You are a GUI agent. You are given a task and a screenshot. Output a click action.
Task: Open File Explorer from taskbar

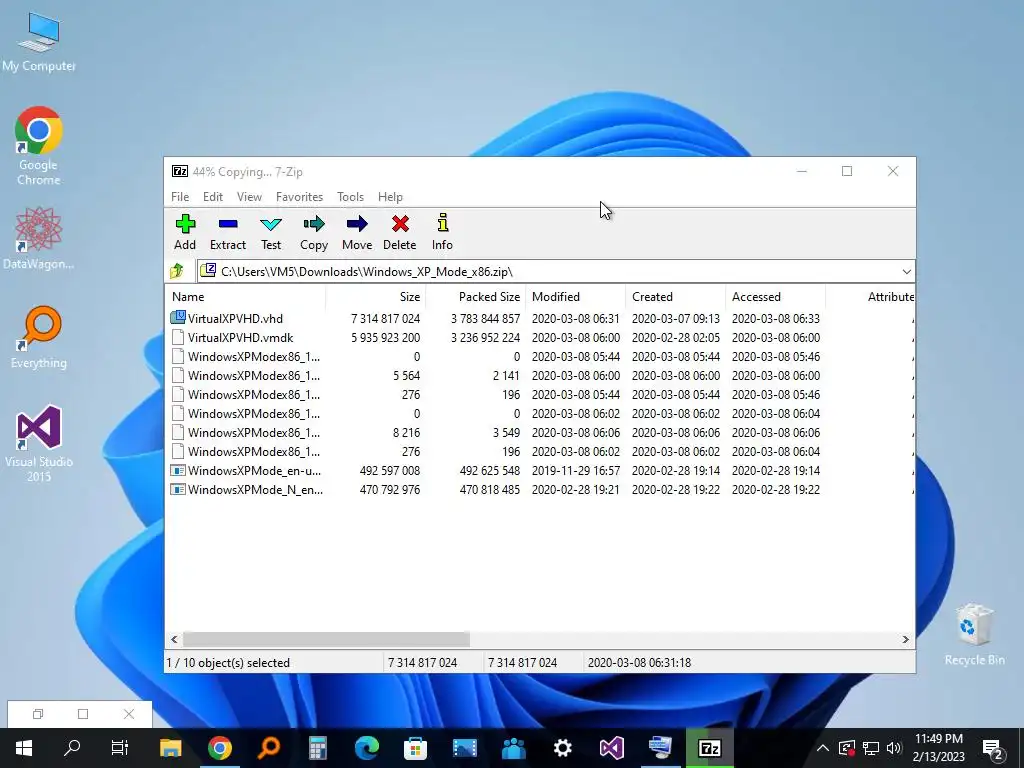(170, 748)
